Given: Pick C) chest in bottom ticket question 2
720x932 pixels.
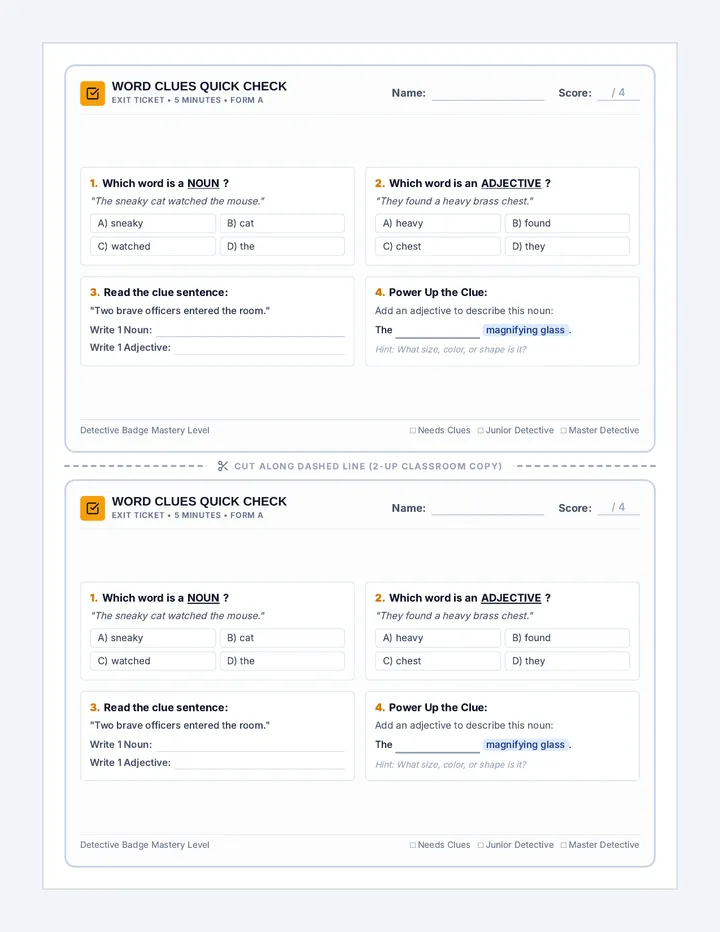Looking at the screenshot, I should click(438, 661).
